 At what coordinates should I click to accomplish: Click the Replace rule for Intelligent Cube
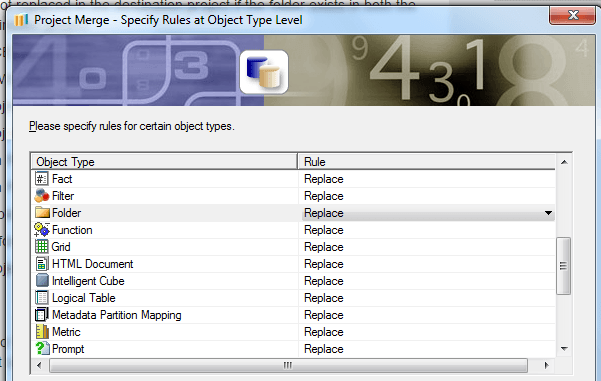point(323,281)
